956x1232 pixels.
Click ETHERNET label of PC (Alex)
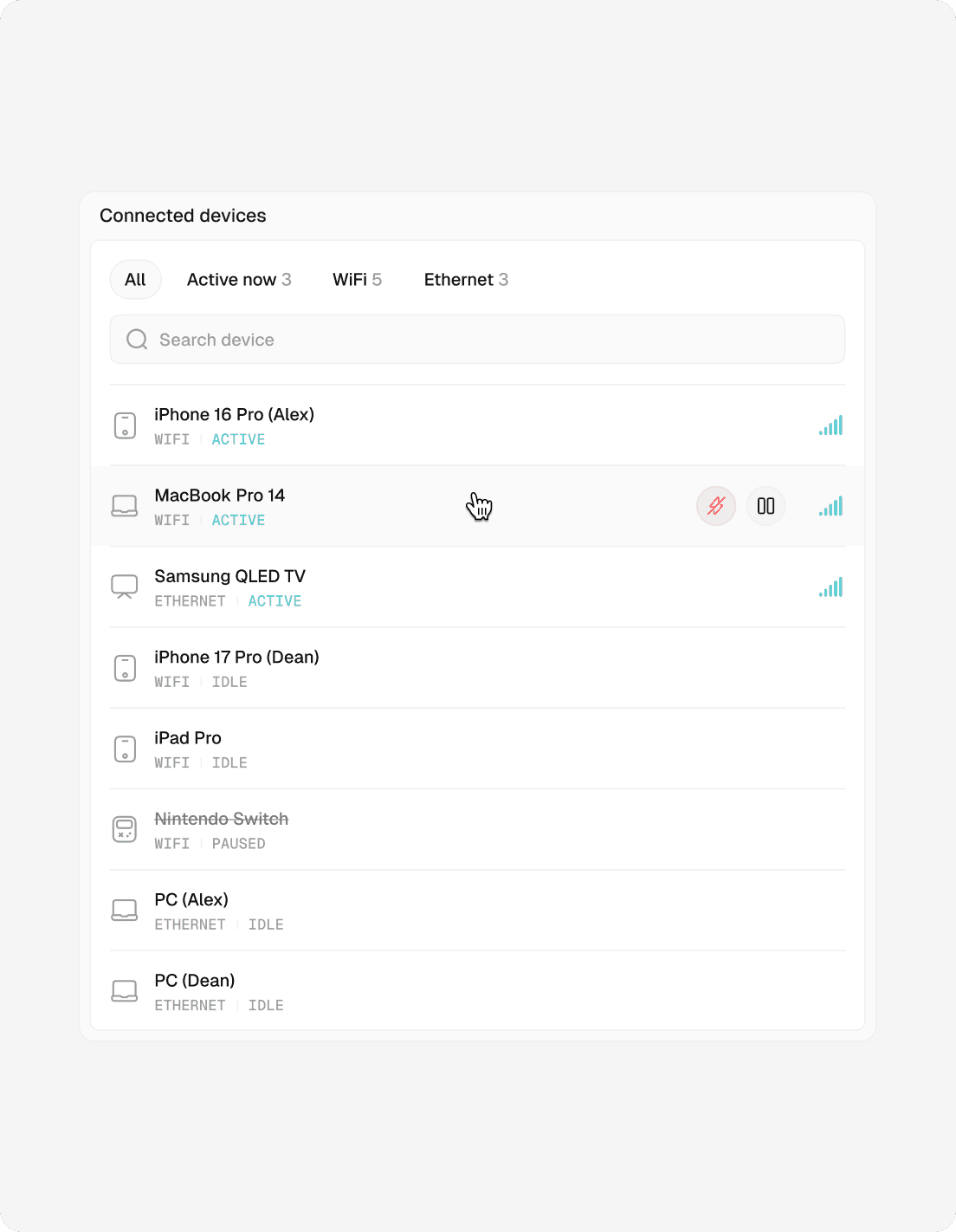click(191, 924)
